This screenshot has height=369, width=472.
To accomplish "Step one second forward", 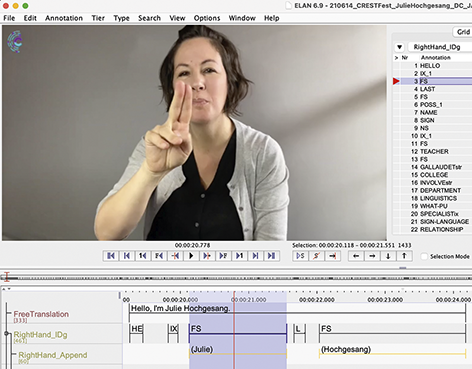I will pyautogui.click(x=239, y=256).
